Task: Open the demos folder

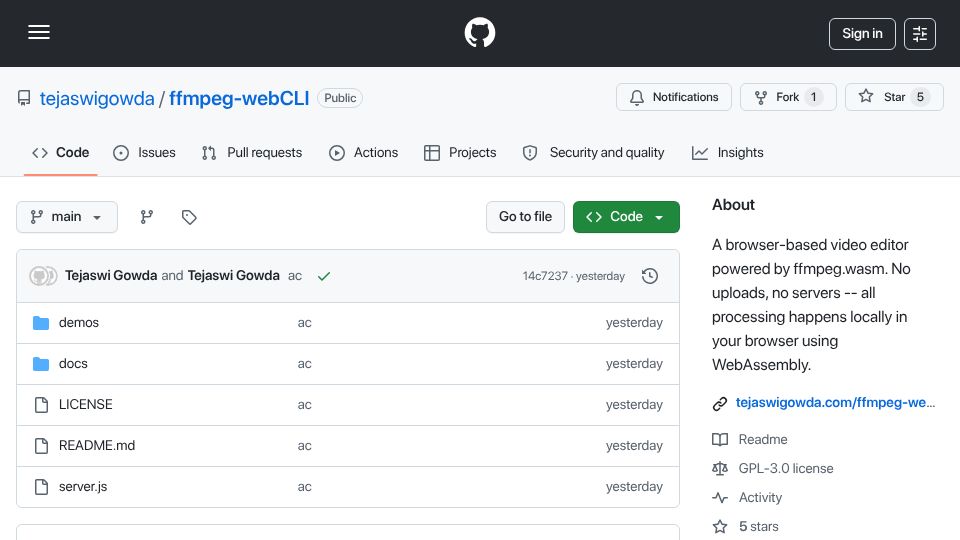Action: tap(78, 323)
